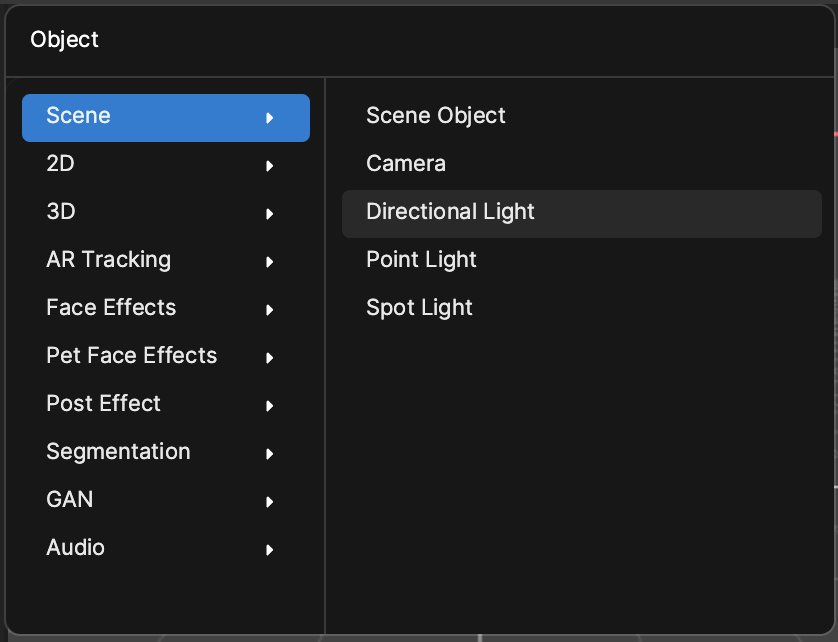Image resolution: width=838 pixels, height=642 pixels.
Task: Expand arrow next to Audio
Action: click(270, 550)
